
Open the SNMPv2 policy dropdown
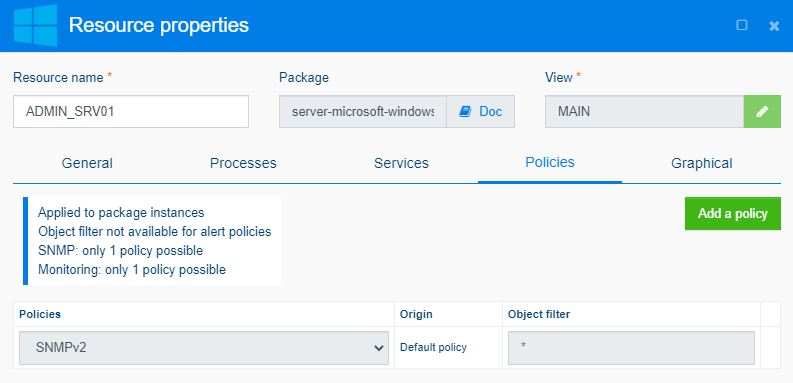click(204, 348)
